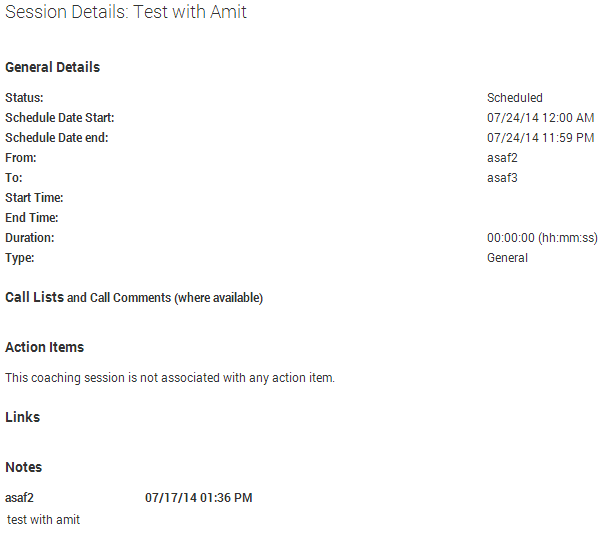Click the Action Items section heading

click(x=44, y=347)
